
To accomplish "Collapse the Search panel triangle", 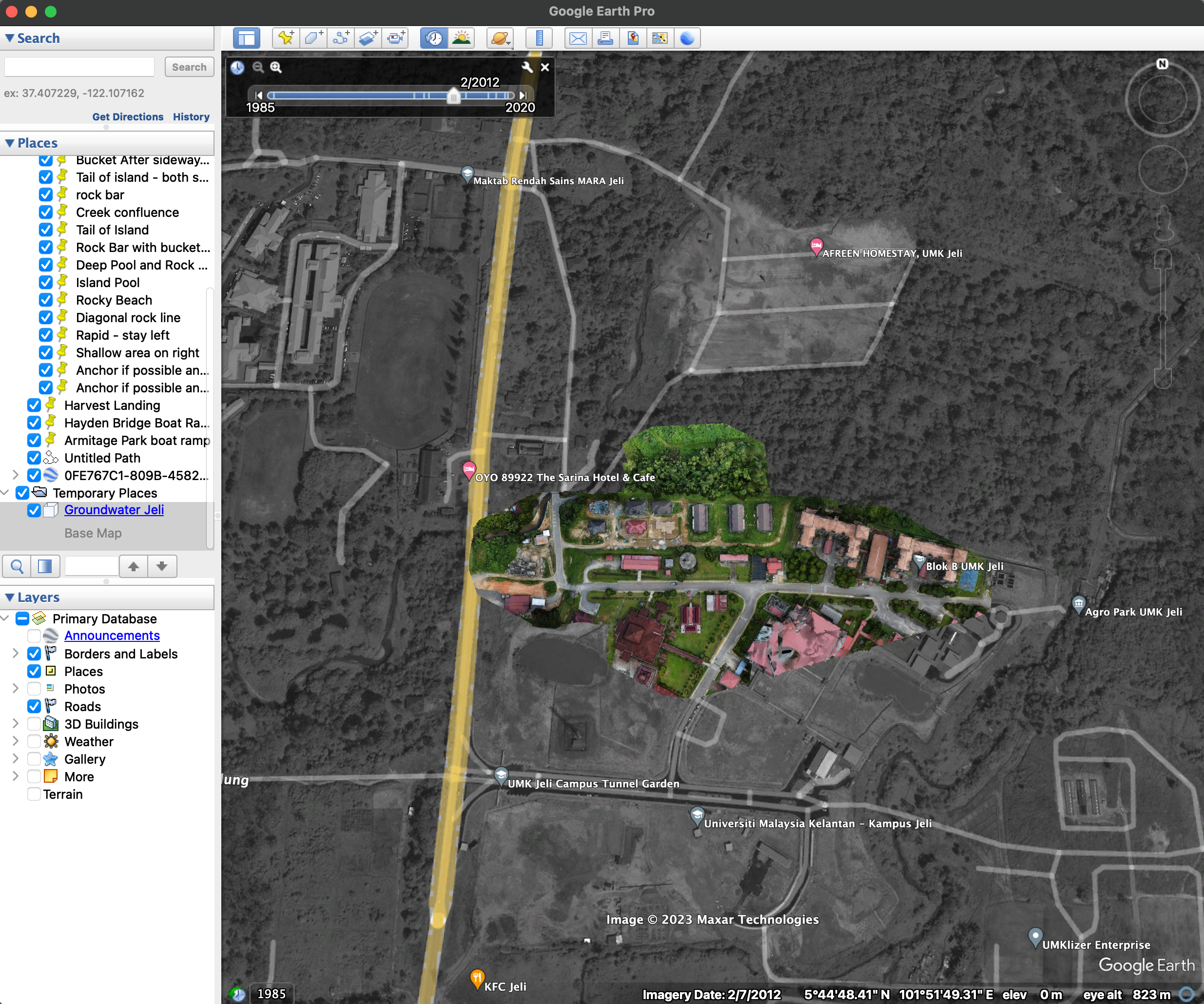I will click(x=9, y=39).
